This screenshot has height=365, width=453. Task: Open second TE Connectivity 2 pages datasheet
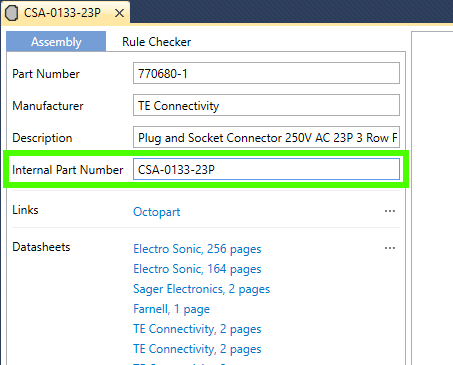(x=197, y=349)
